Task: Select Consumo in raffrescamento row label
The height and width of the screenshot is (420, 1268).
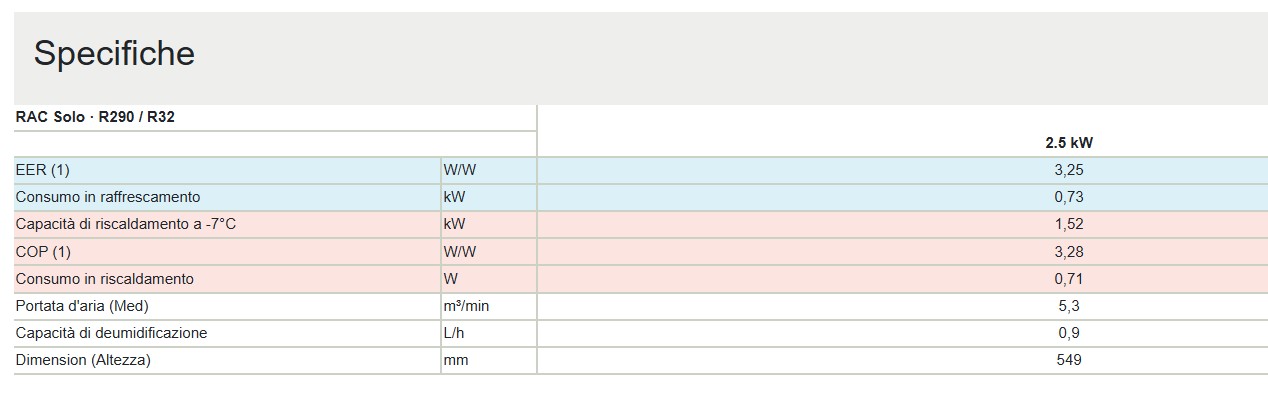Action: pos(108,197)
